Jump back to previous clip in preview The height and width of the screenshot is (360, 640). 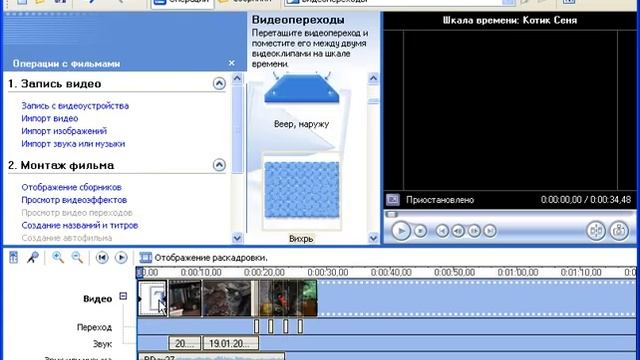pos(442,231)
